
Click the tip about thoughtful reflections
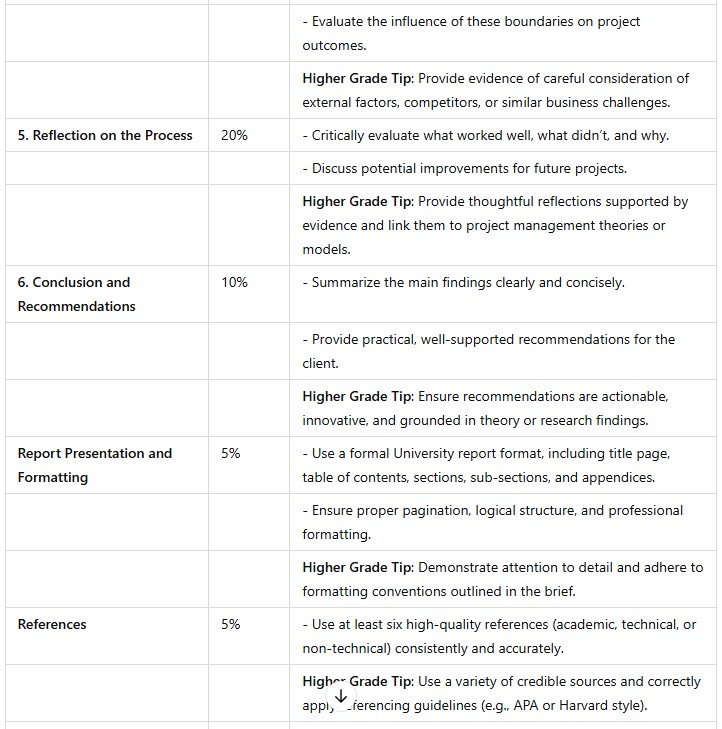pyautogui.click(x=495, y=225)
